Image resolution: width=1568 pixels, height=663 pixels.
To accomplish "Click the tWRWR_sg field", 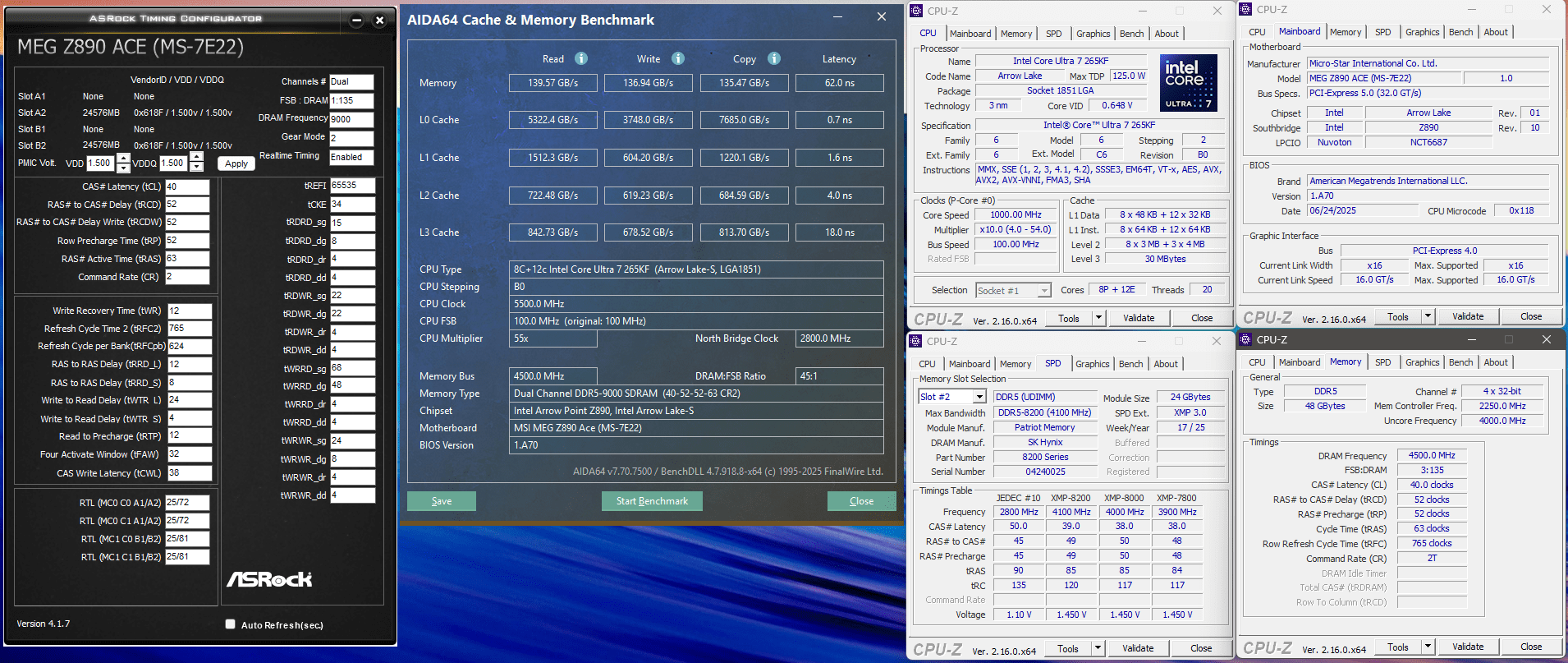I will pos(353,440).
